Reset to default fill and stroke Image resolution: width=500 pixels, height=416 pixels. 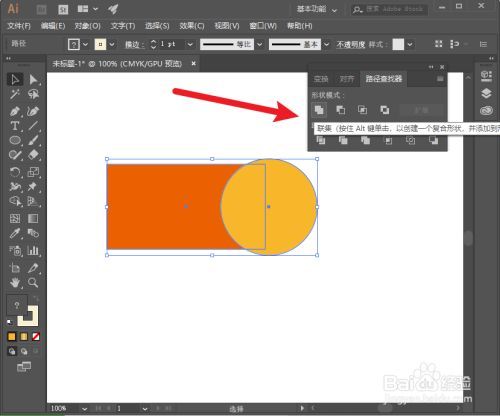coord(10,322)
